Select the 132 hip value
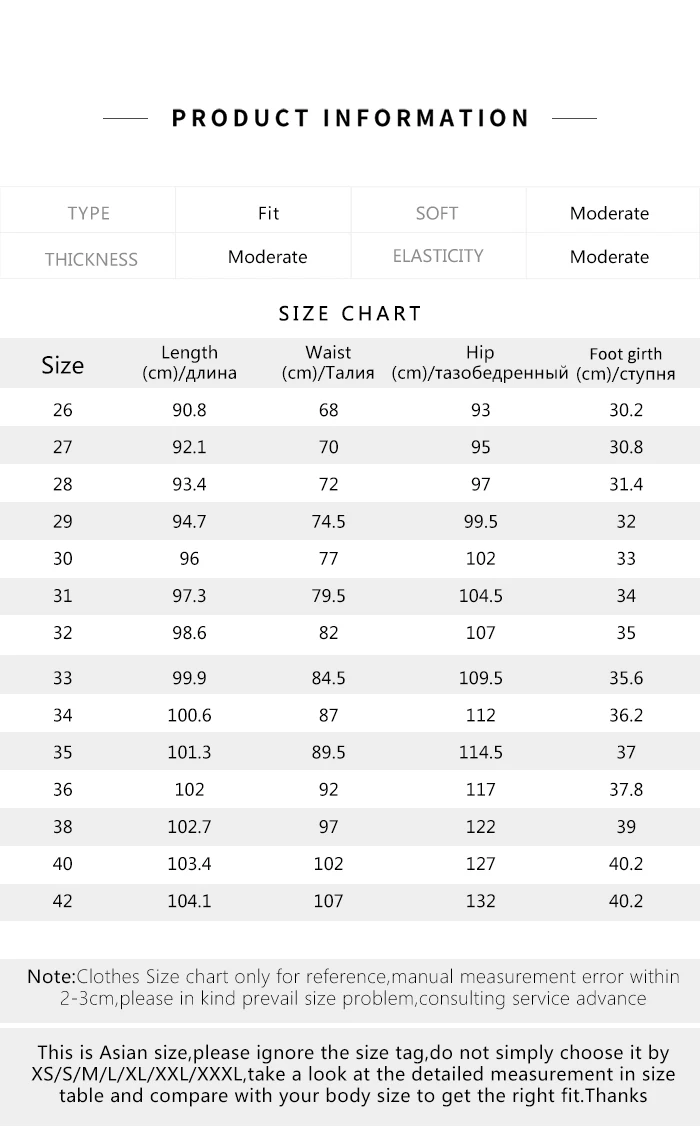 (480, 901)
